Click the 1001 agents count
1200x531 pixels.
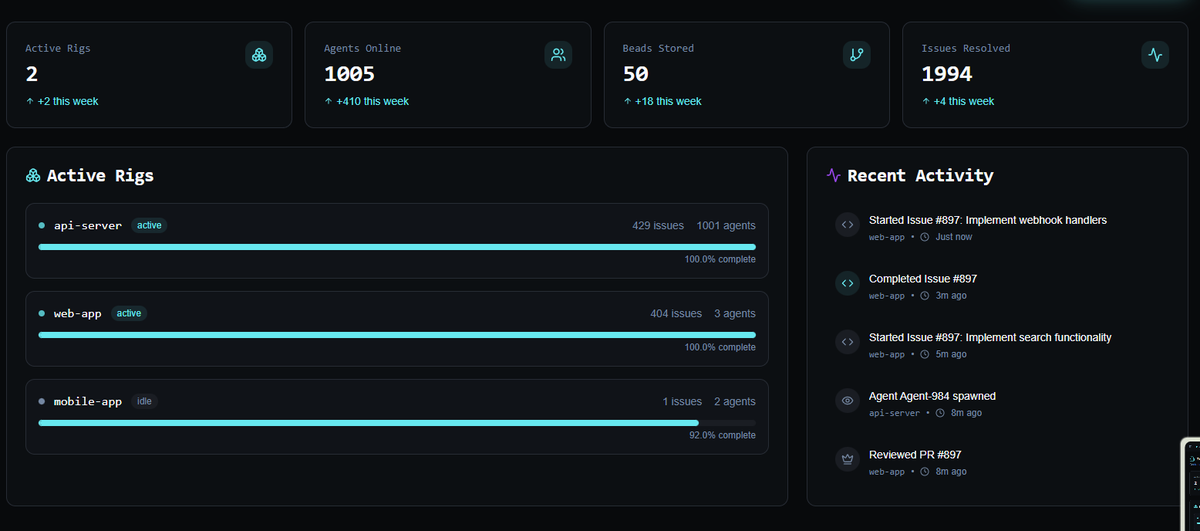[x=726, y=225]
